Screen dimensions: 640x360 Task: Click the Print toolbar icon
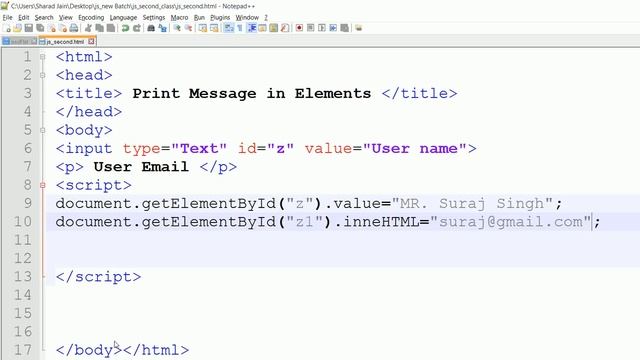point(73,28)
